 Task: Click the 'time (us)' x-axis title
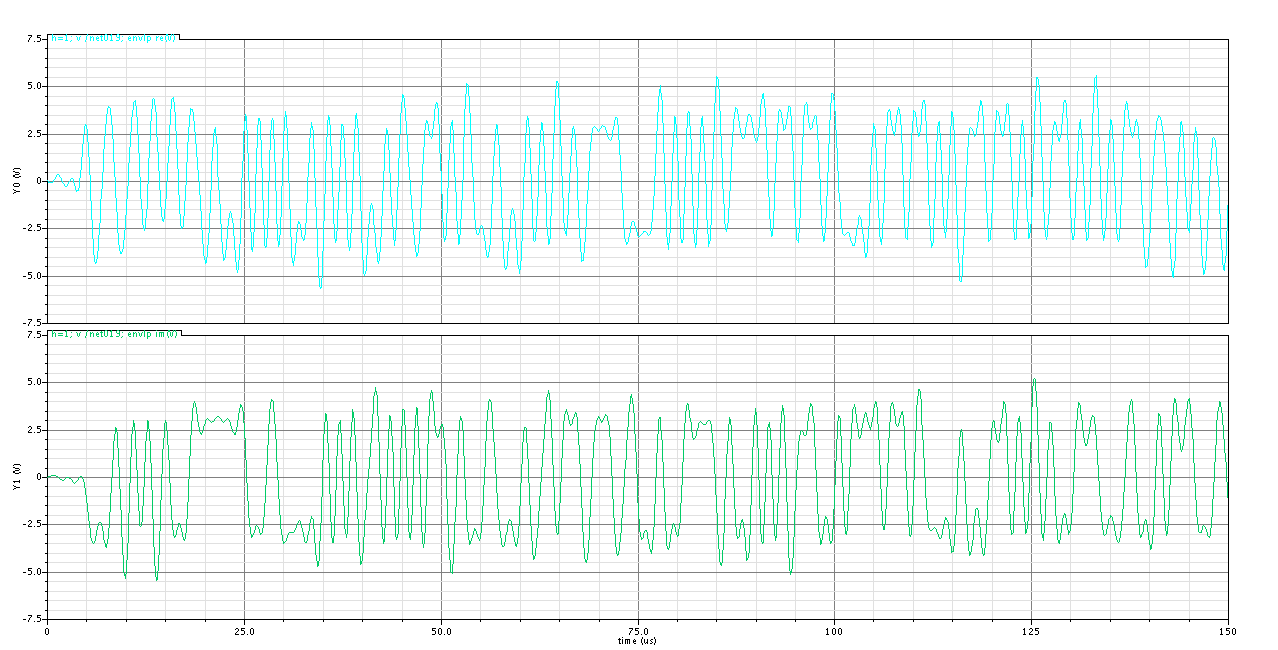638,640
